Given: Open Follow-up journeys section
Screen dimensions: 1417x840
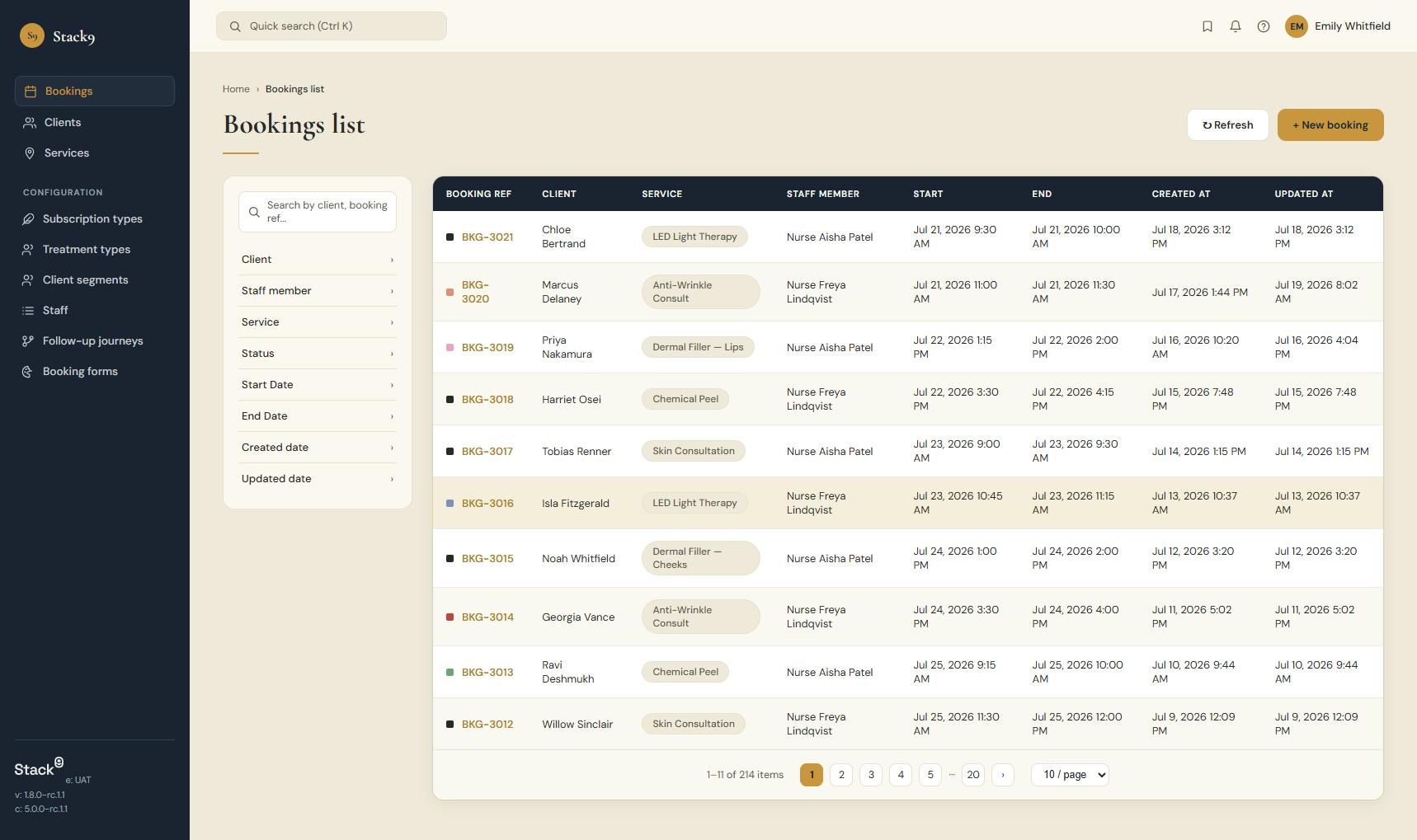Looking at the screenshot, I should [95, 341].
